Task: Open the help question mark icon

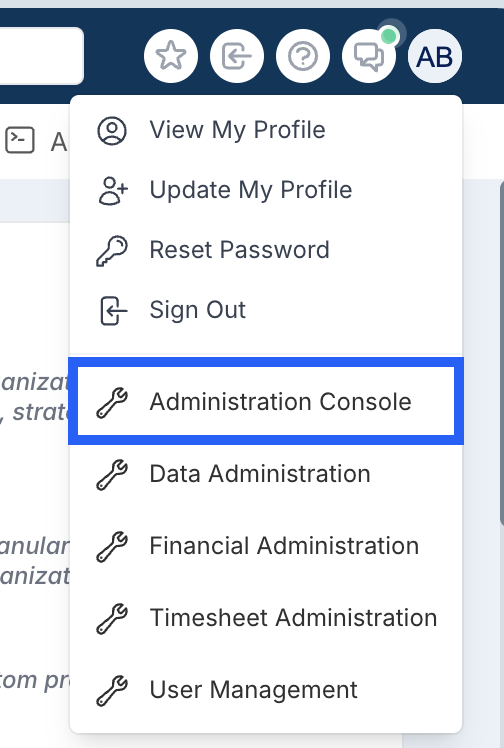Action: pos(303,56)
